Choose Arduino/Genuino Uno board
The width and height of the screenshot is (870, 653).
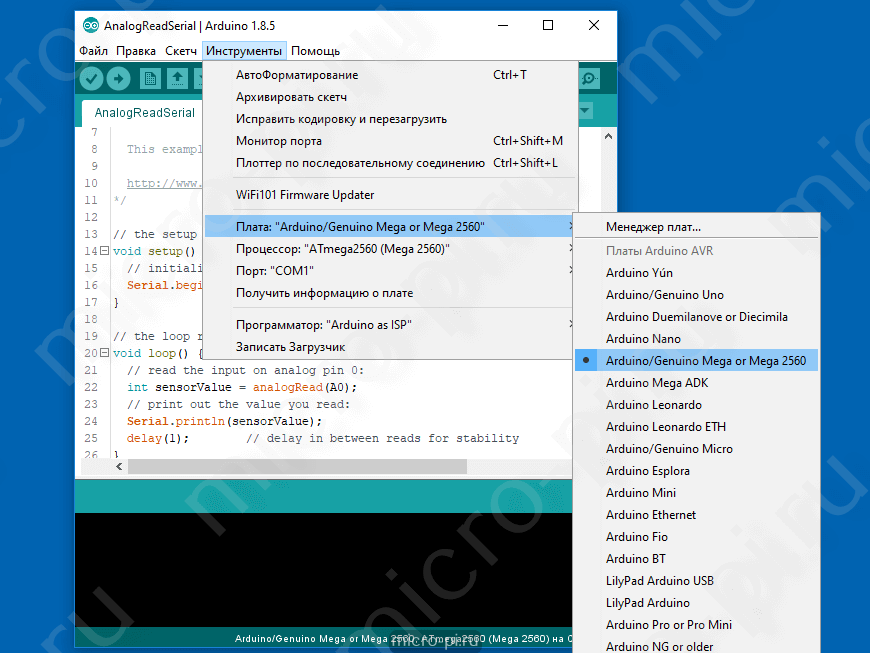tap(664, 295)
